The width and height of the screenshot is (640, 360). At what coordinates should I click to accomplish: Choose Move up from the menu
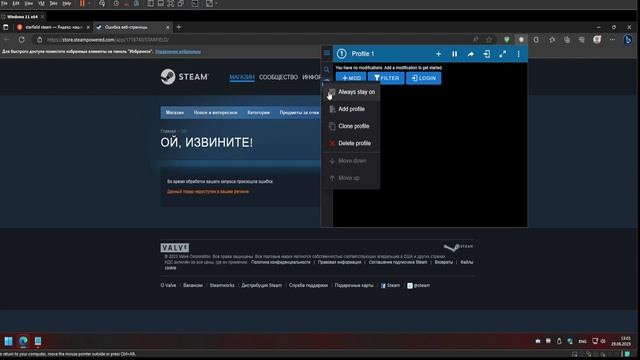(x=351, y=178)
